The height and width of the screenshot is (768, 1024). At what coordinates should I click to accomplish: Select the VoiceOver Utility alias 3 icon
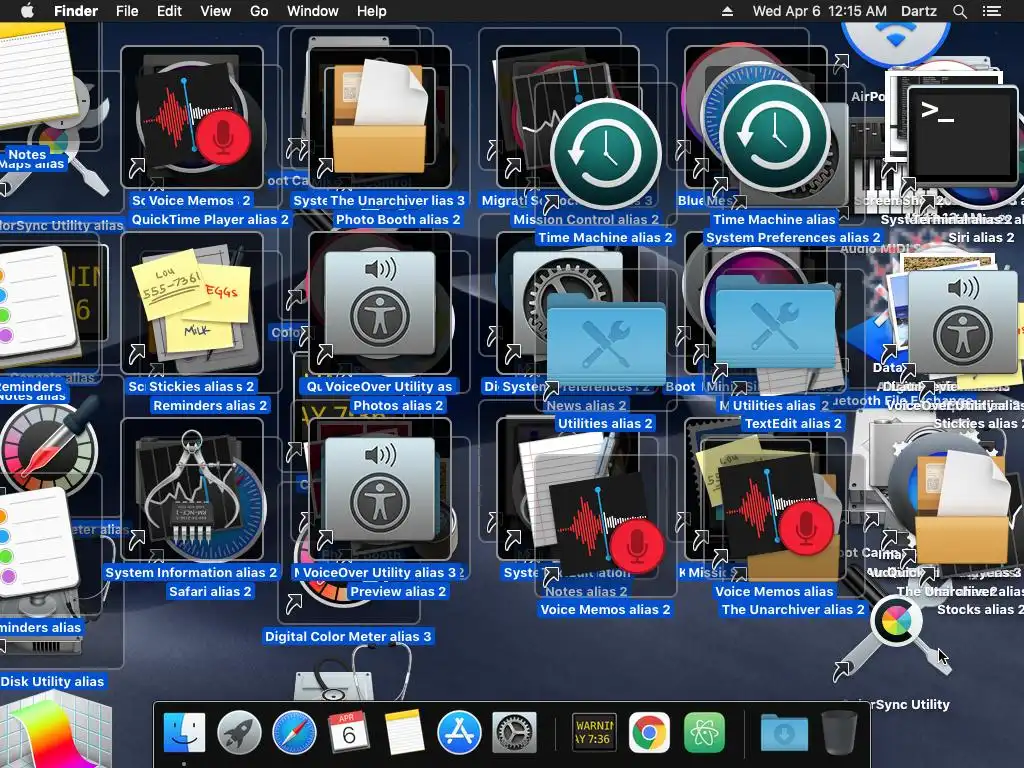coord(380,490)
